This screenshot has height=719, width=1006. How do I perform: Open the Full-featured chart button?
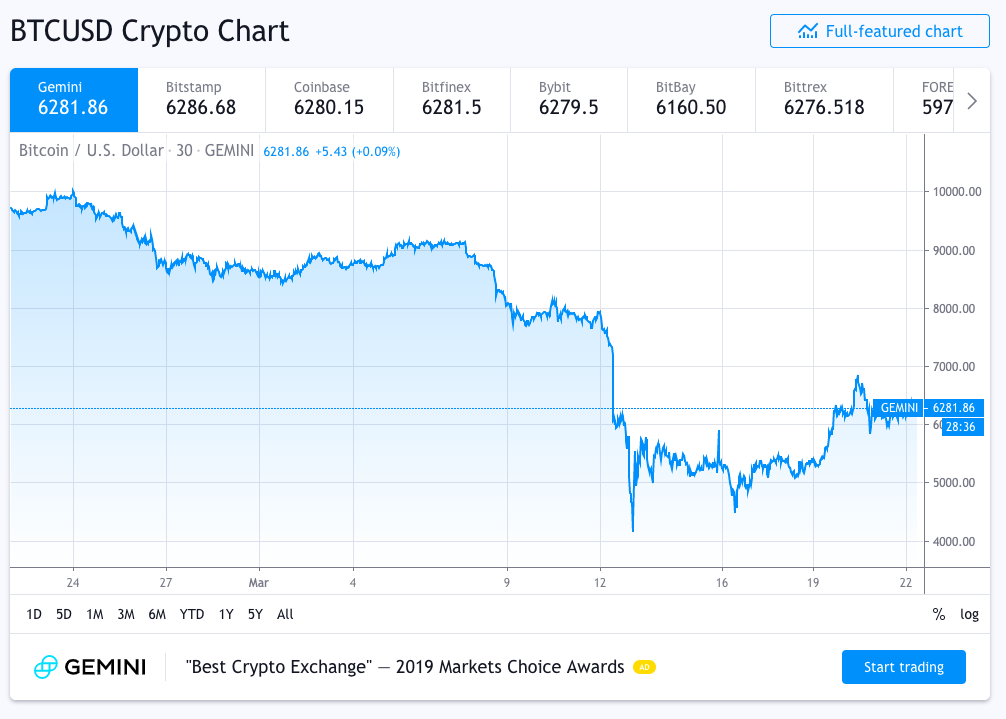point(880,31)
